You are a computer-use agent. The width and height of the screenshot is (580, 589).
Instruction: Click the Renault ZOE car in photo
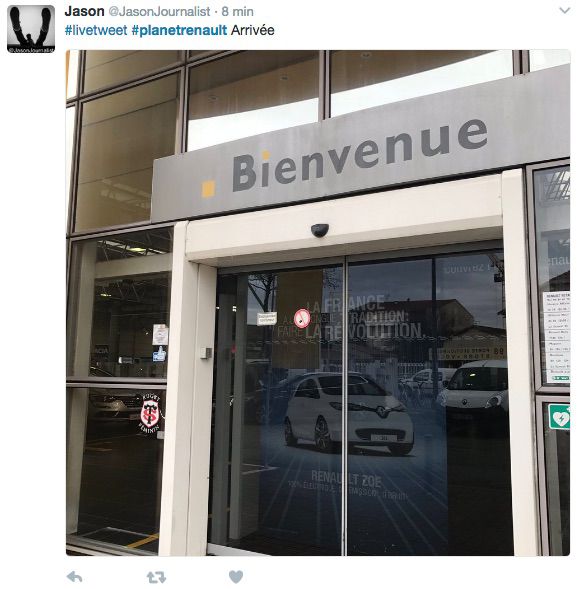(x=348, y=412)
